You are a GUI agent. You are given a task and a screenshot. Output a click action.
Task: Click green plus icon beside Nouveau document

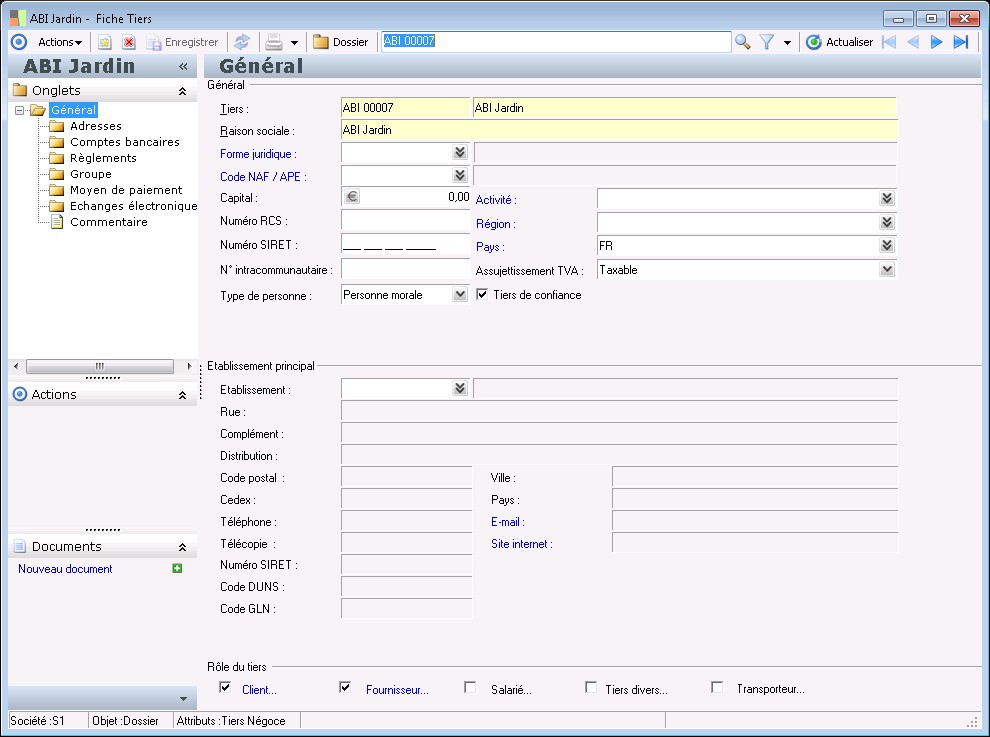coord(177,569)
